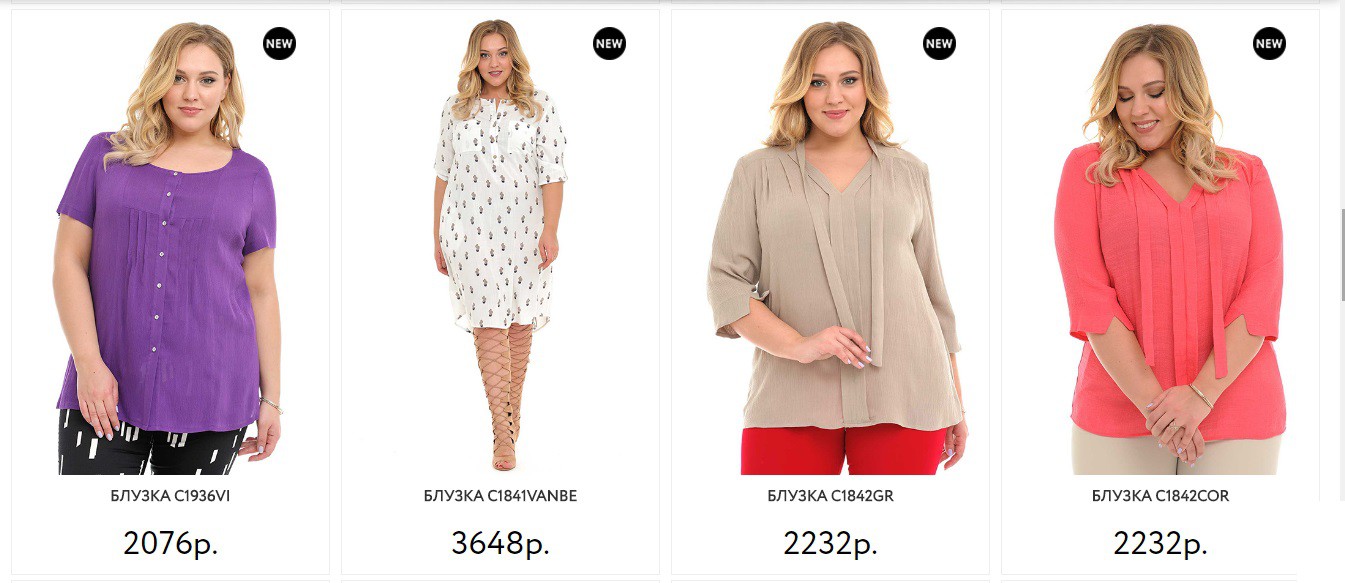
Task: Open the white printed dress C1841VANBE photo
Action: (500, 246)
